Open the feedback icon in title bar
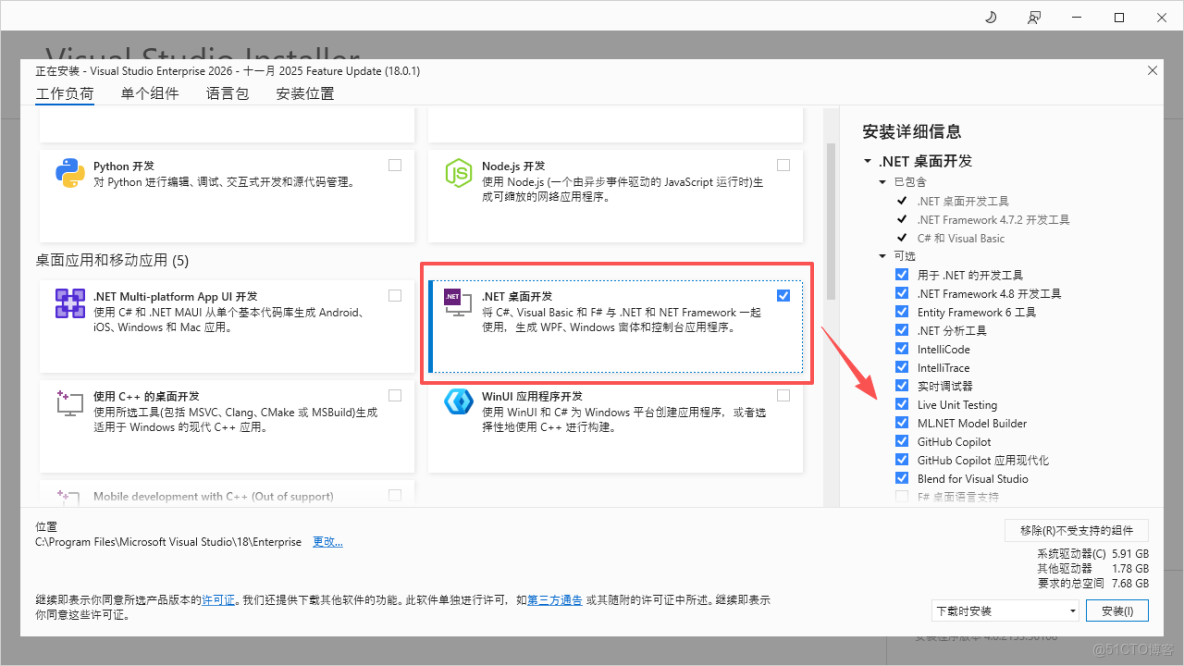 coord(1035,17)
